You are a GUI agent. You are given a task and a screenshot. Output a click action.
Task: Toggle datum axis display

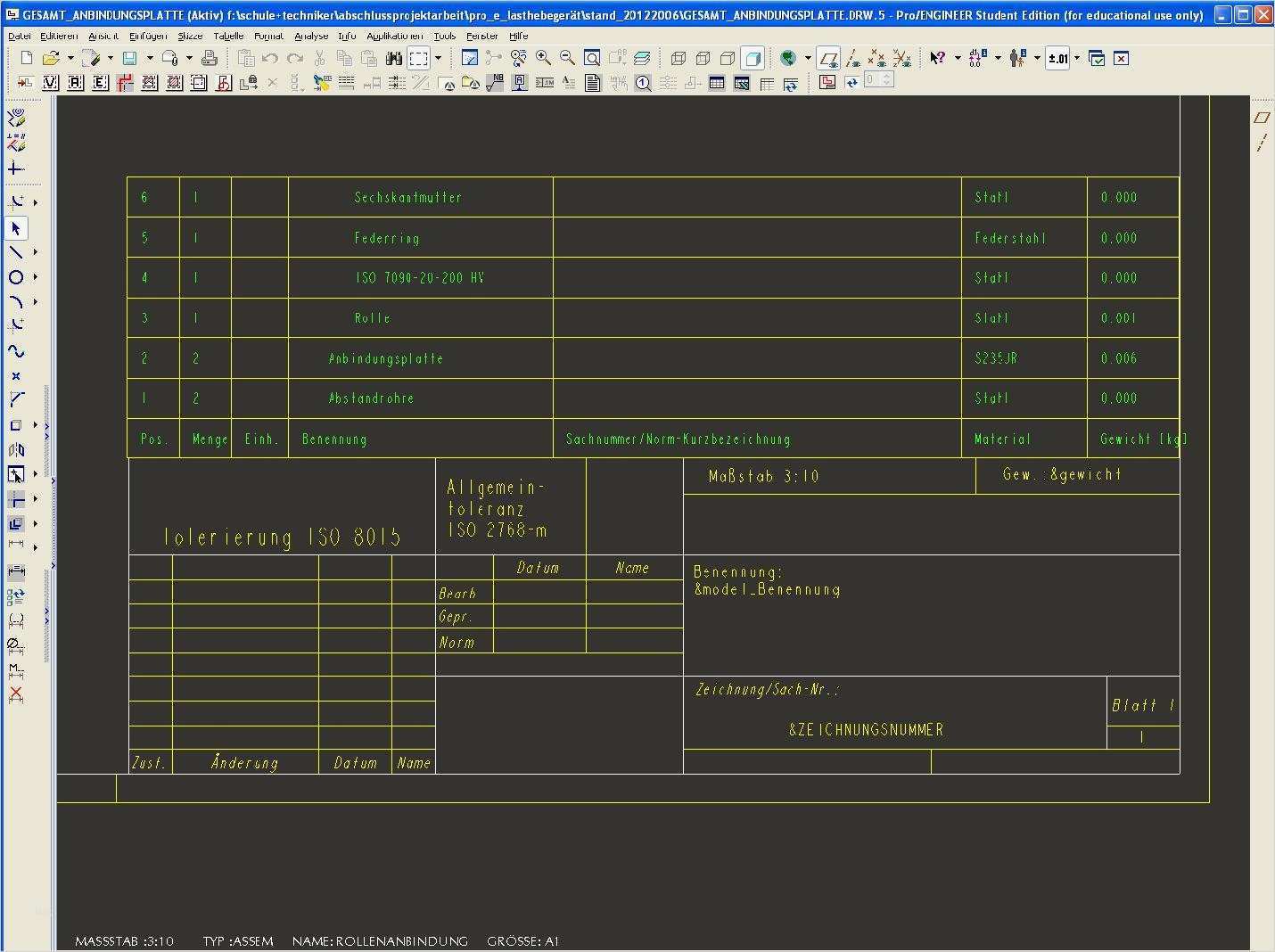(x=853, y=59)
